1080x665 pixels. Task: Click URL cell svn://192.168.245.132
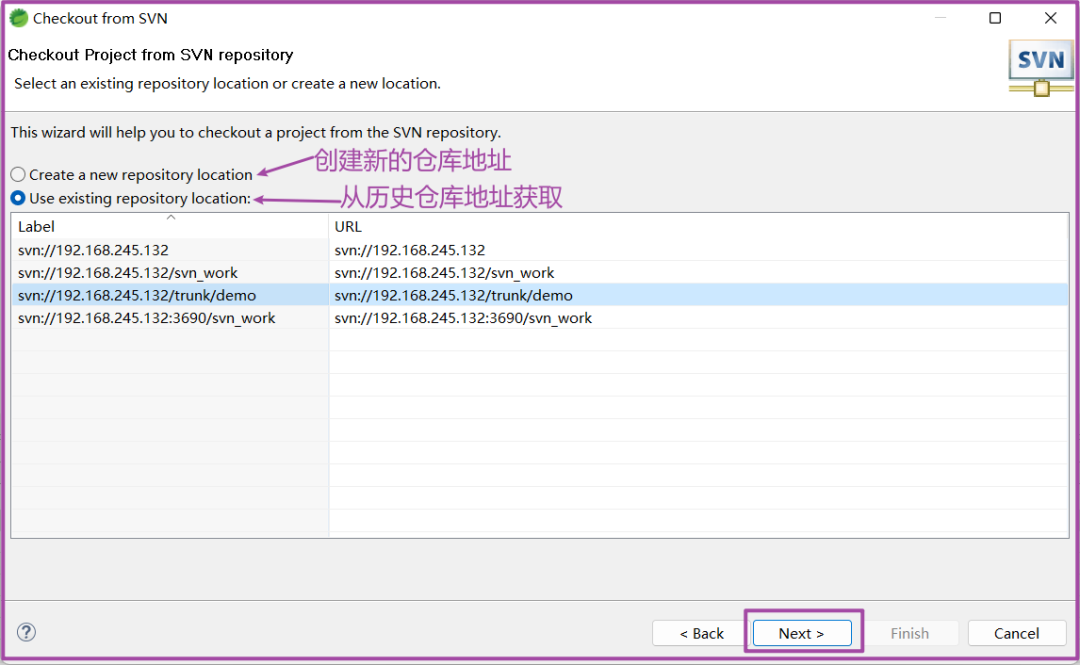(x=410, y=249)
